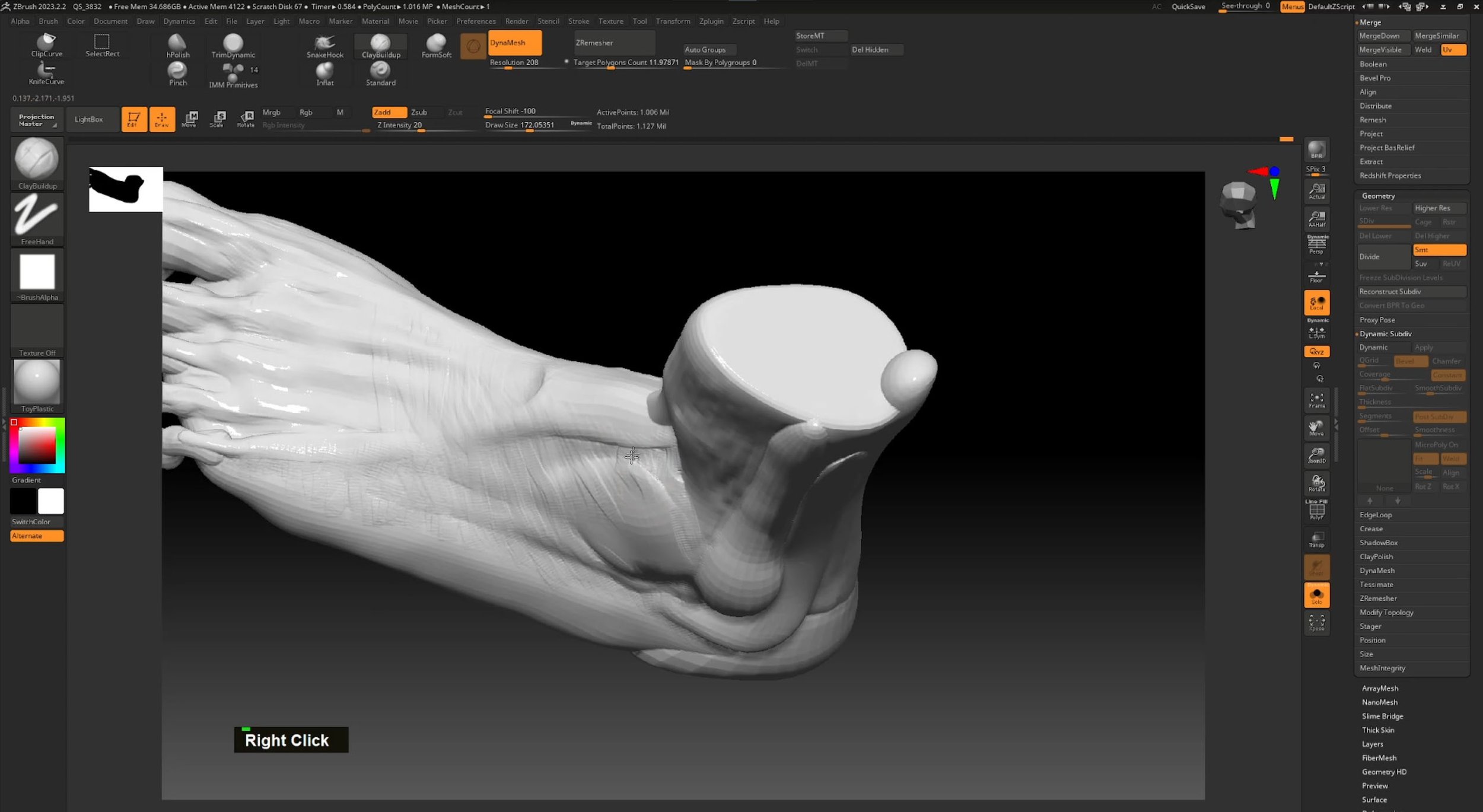This screenshot has height=812, width=1483.
Task: Expand the ArrayMesh section
Action: (x=1379, y=688)
